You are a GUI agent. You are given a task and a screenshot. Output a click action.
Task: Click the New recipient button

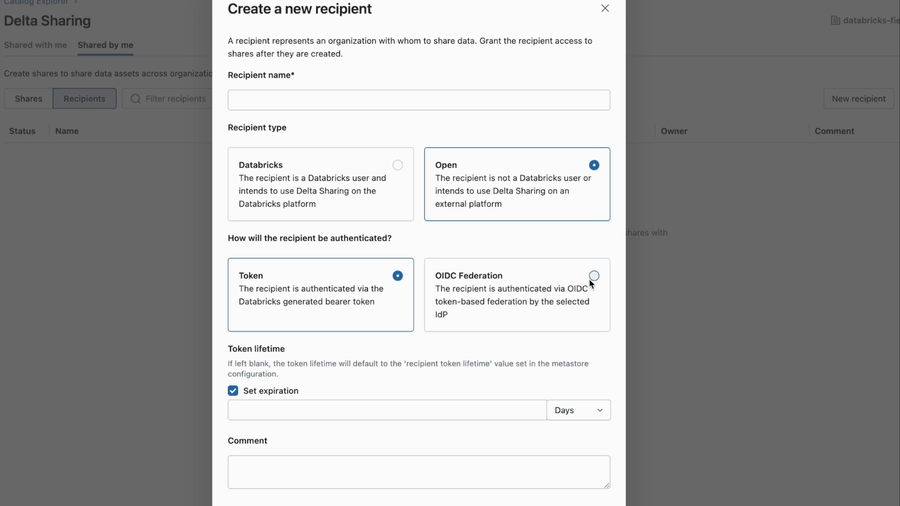tap(858, 99)
